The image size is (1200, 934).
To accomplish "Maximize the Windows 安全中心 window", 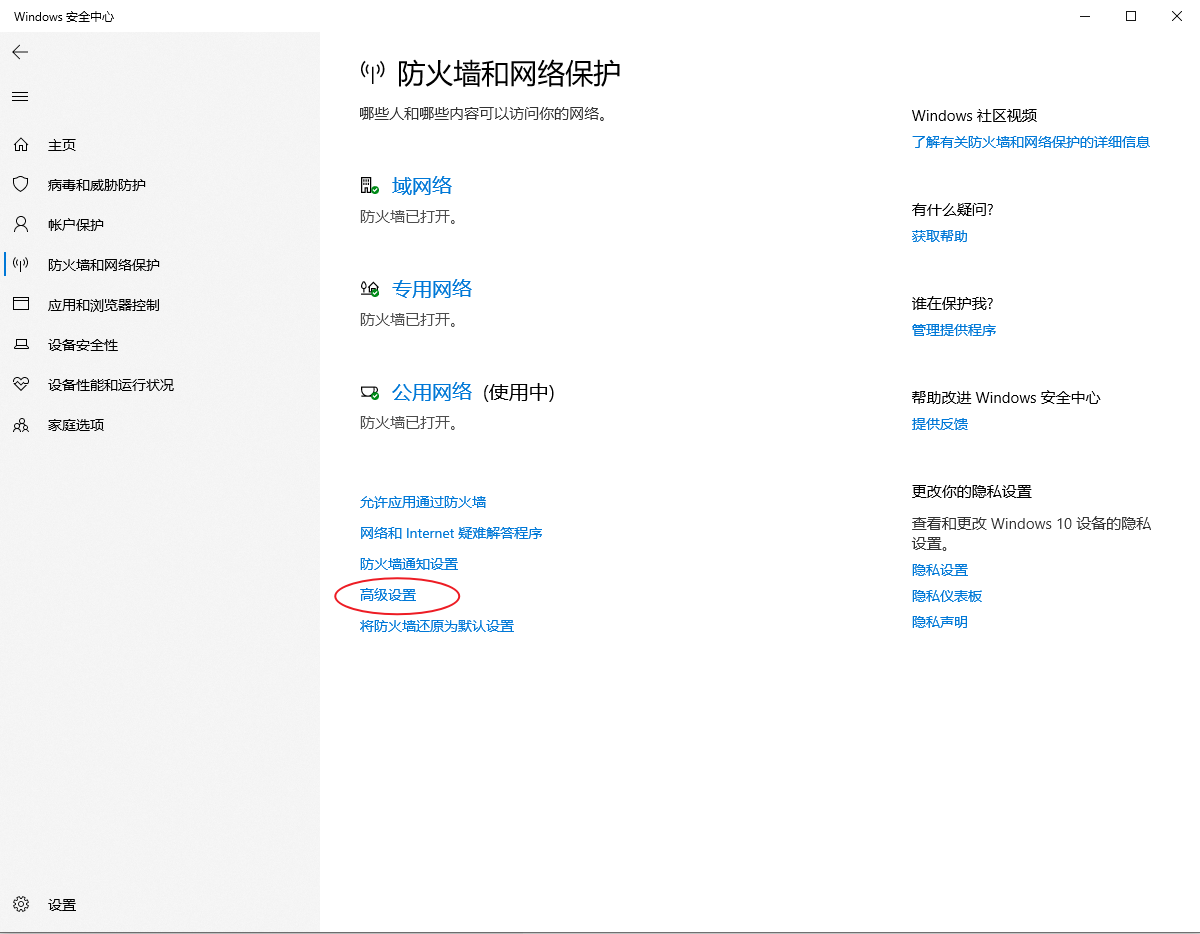I will pyautogui.click(x=1131, y=16).
